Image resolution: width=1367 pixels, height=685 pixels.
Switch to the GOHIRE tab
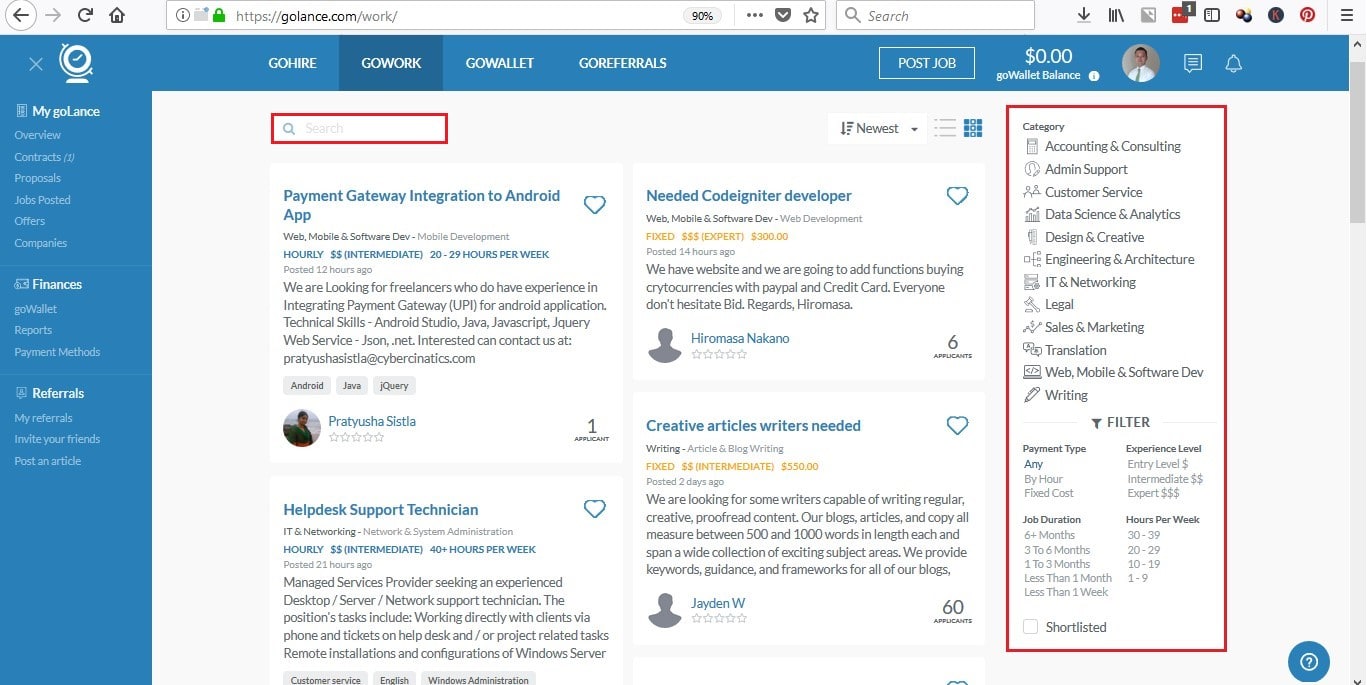(292, 63)
